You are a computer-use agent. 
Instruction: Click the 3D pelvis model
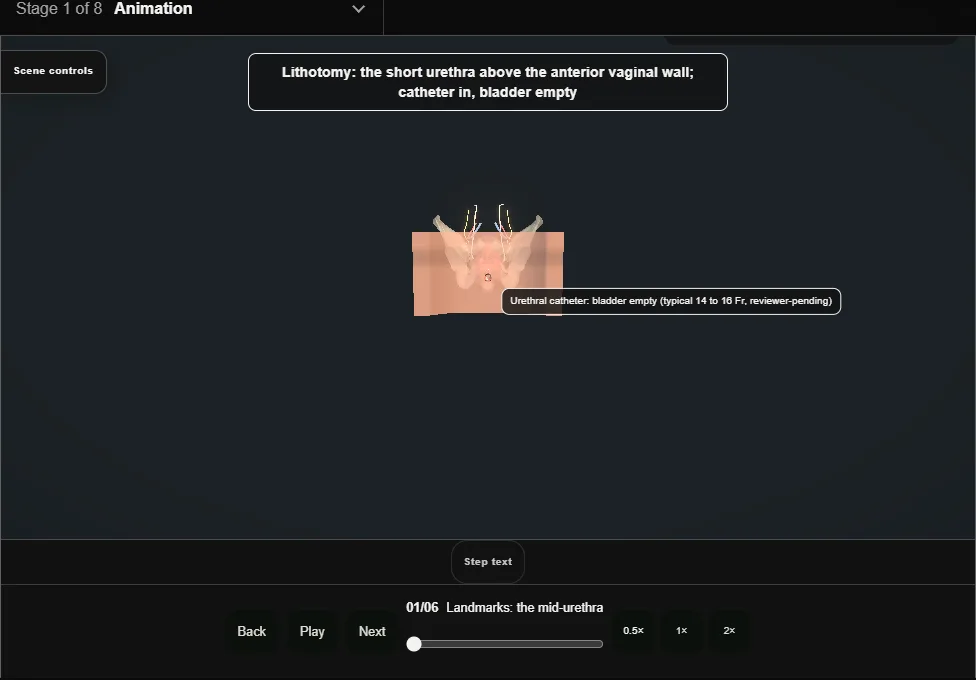tap(488, 260)
